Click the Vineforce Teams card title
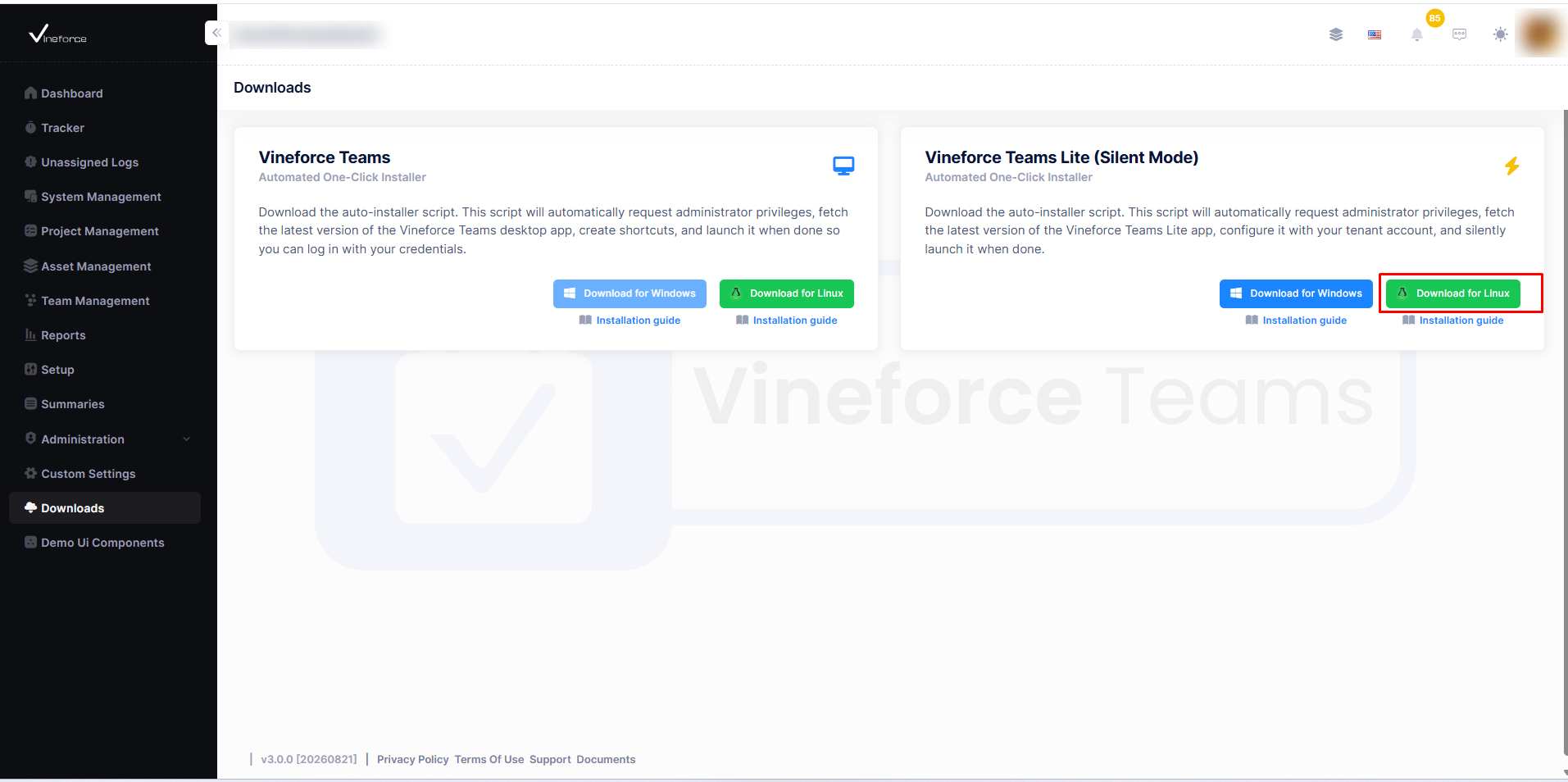The width and height of the screenshot is (1568, 782). [325, 157]
